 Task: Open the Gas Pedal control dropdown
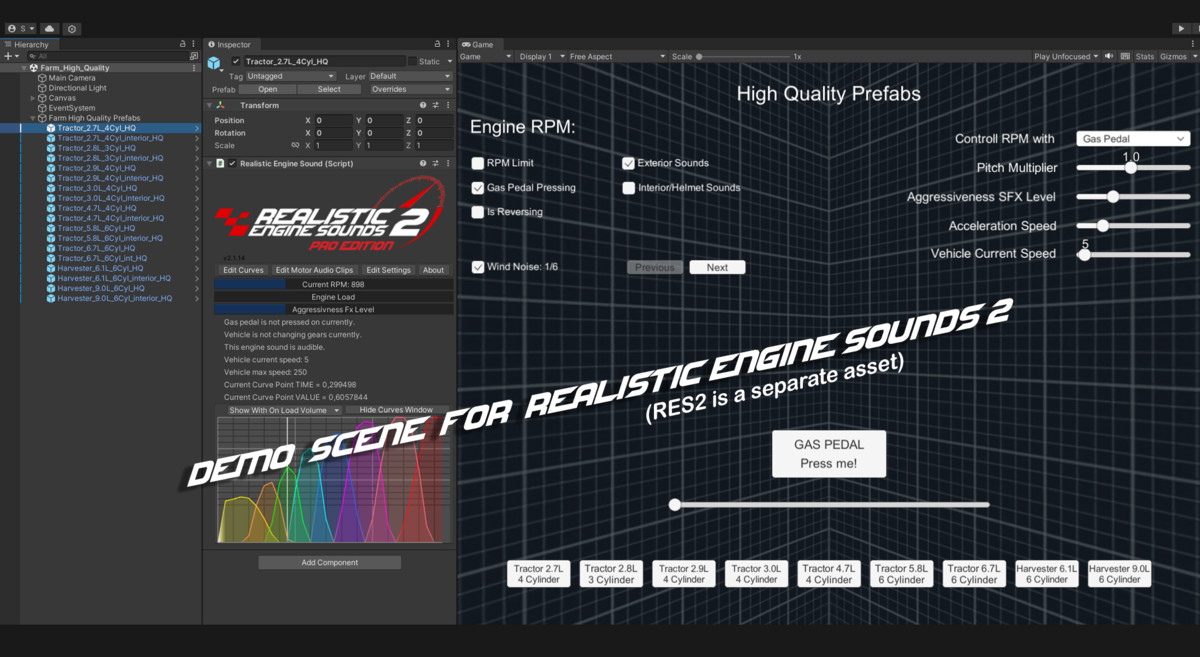pyautogui.click(x=1133, y=139)
